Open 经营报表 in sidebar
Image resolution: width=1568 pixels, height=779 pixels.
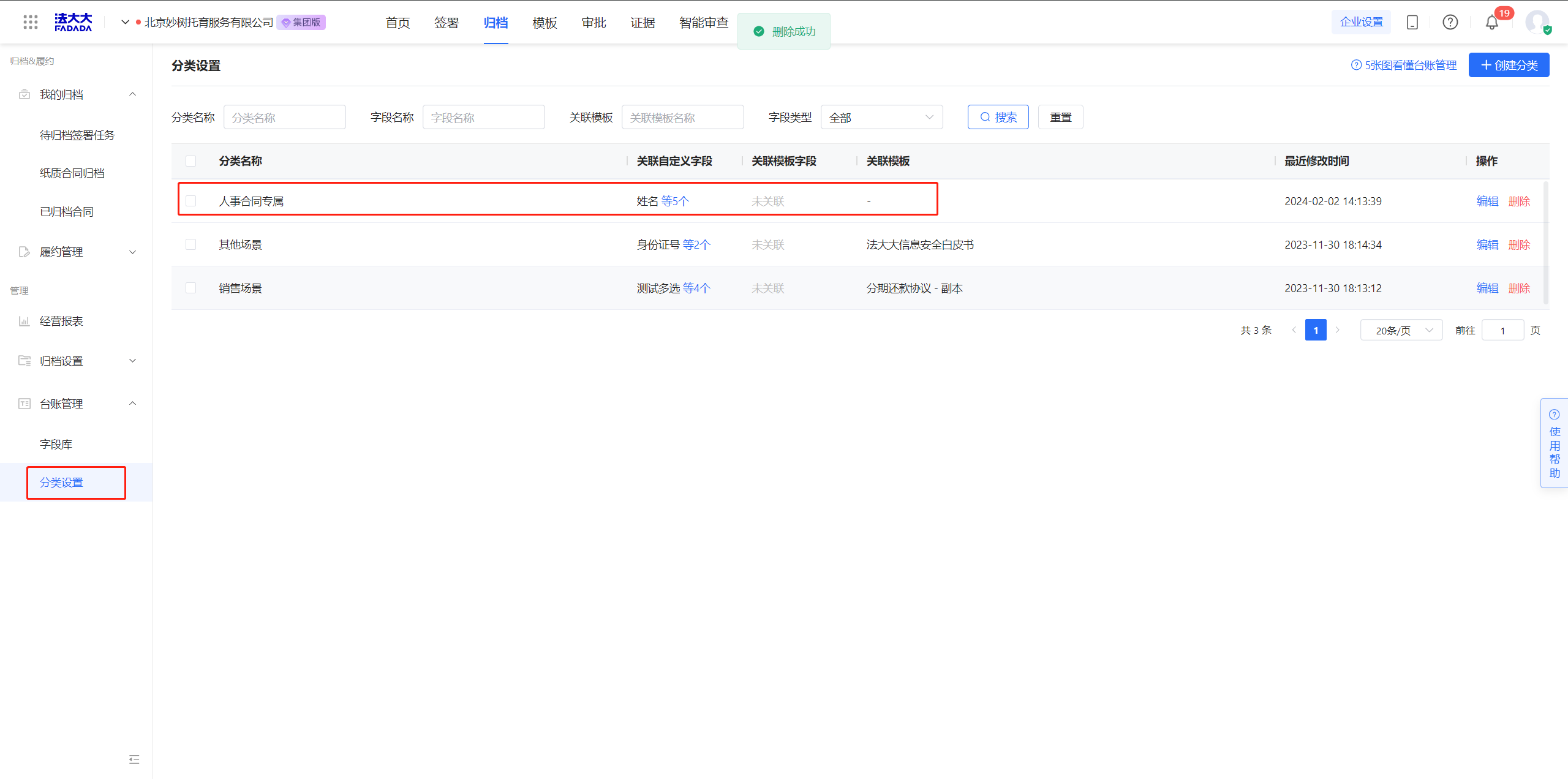coord(61,321)
